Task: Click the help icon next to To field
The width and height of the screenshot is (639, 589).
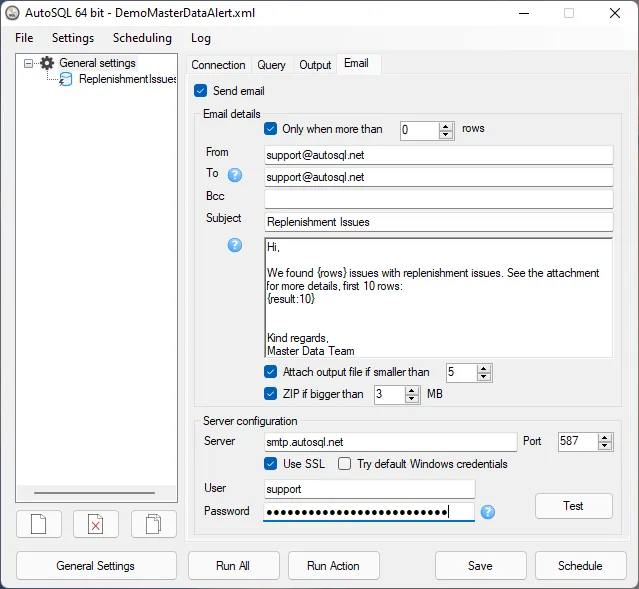Action: [235, 175]
